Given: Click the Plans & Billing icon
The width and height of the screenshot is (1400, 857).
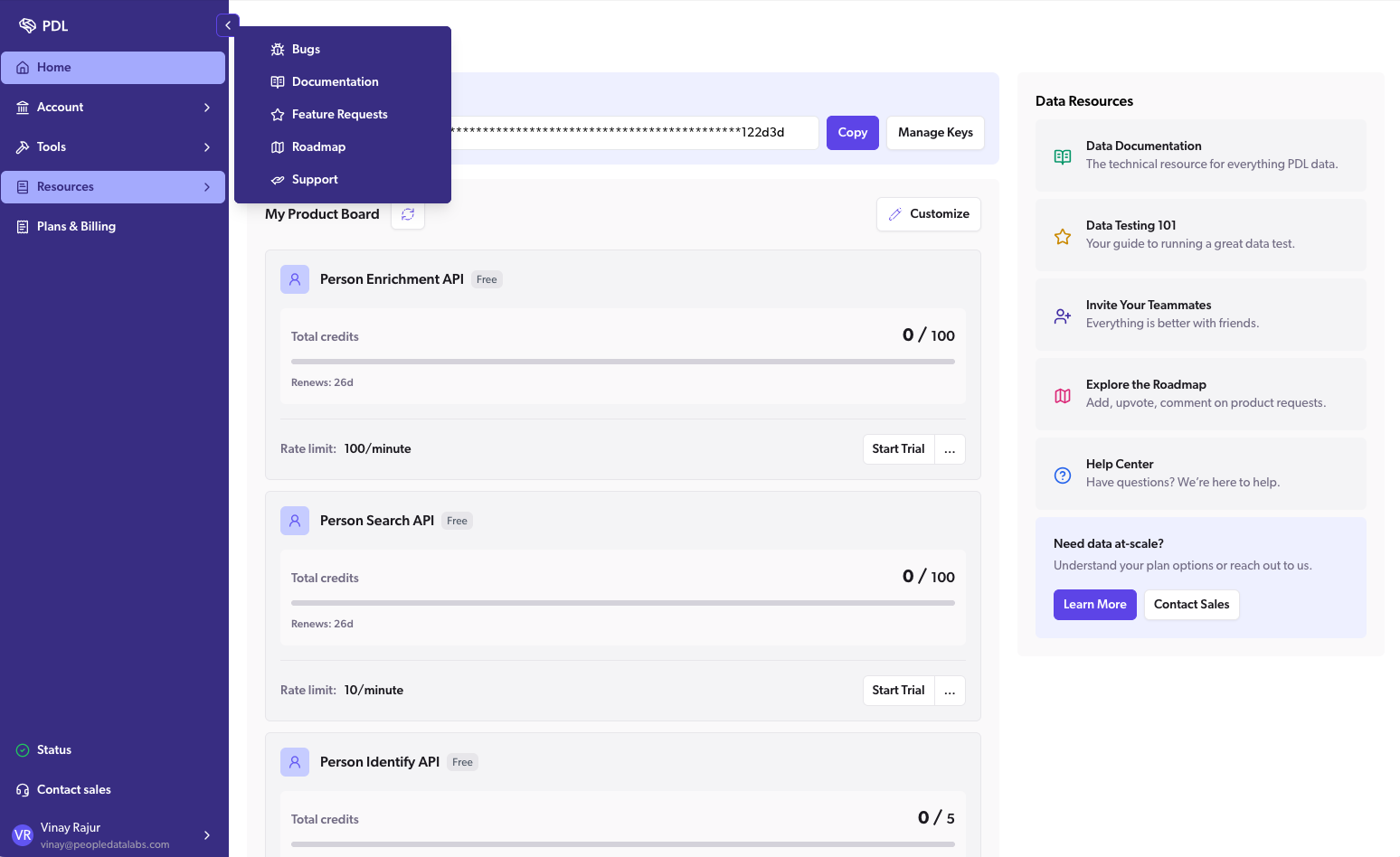Looking at the screenshot, I should (23, 227).
